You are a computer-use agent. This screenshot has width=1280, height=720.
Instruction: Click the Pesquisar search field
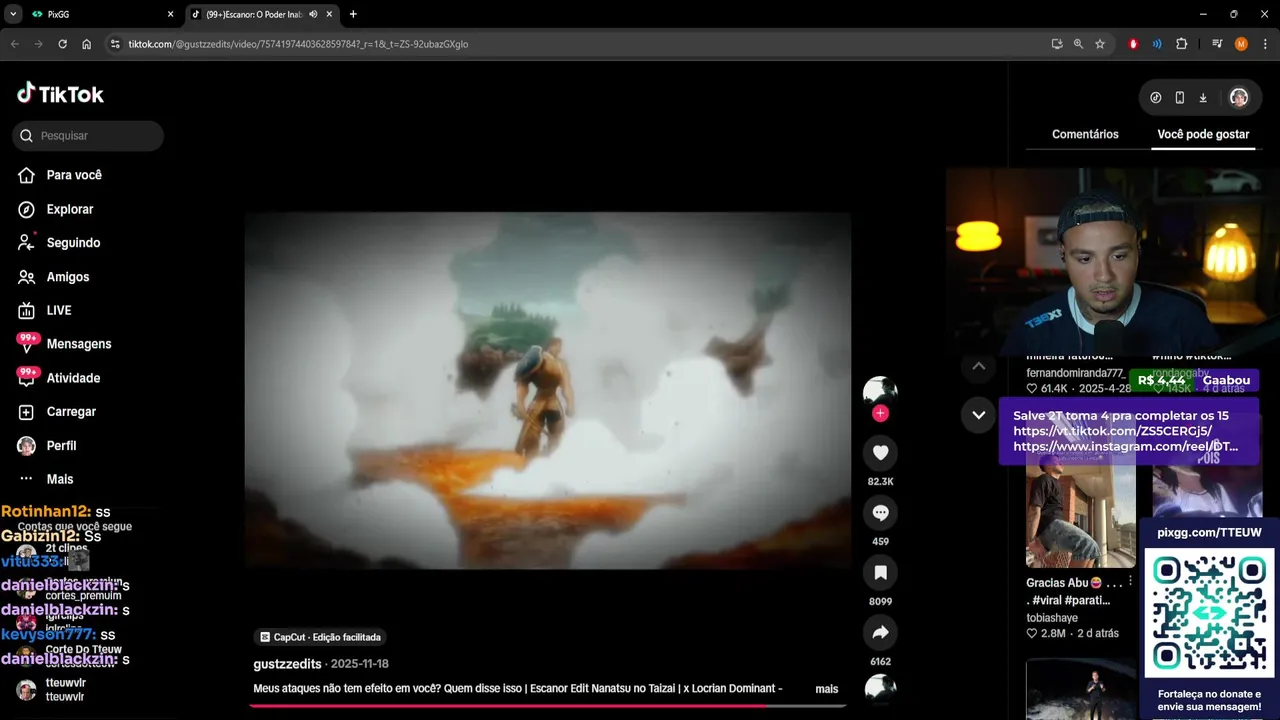tap(88, 136)
